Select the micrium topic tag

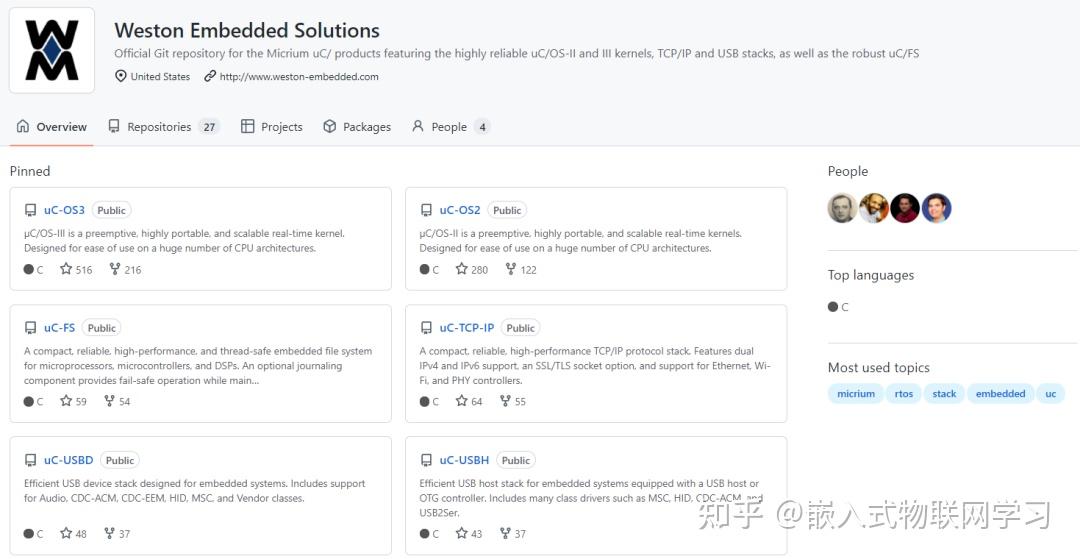click(x=856, y=394)
